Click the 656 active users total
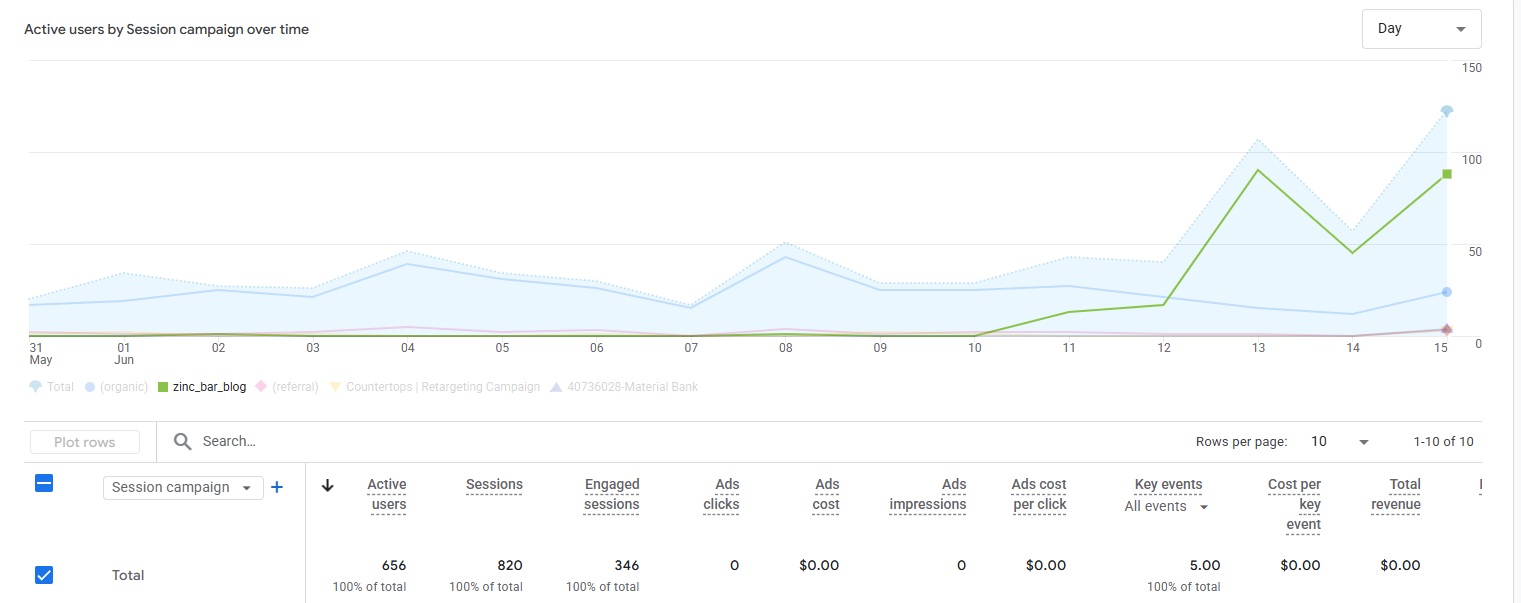1521x603 pixels. click(394, 565)
